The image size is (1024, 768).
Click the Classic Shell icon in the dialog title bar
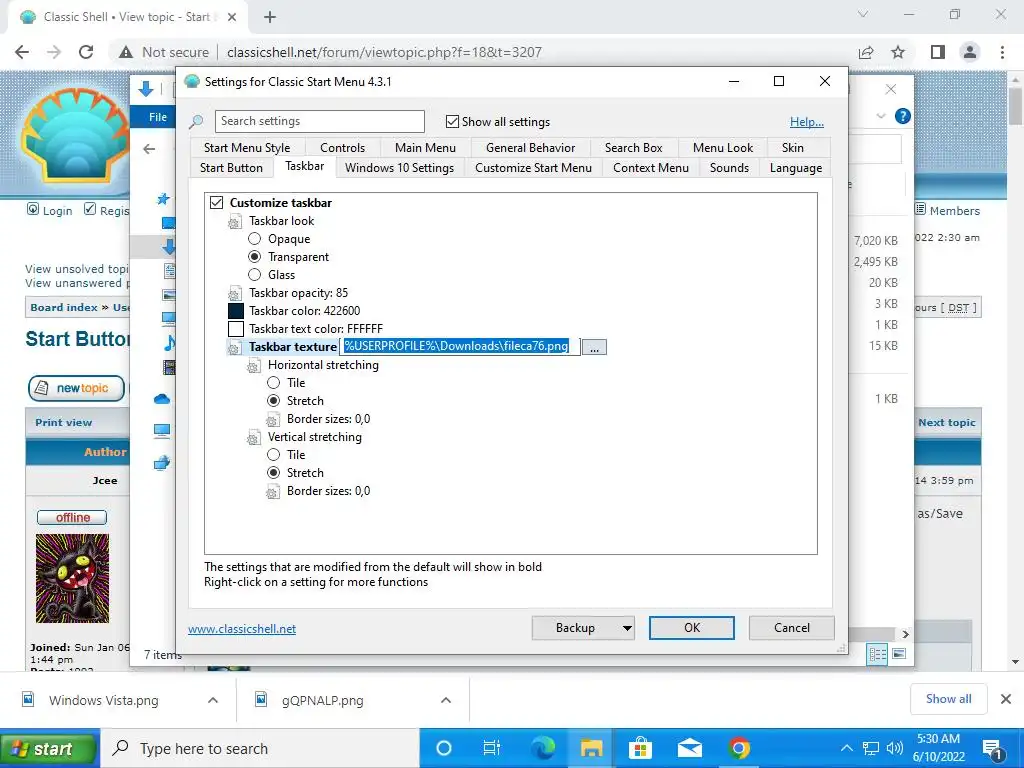(192, 82)
